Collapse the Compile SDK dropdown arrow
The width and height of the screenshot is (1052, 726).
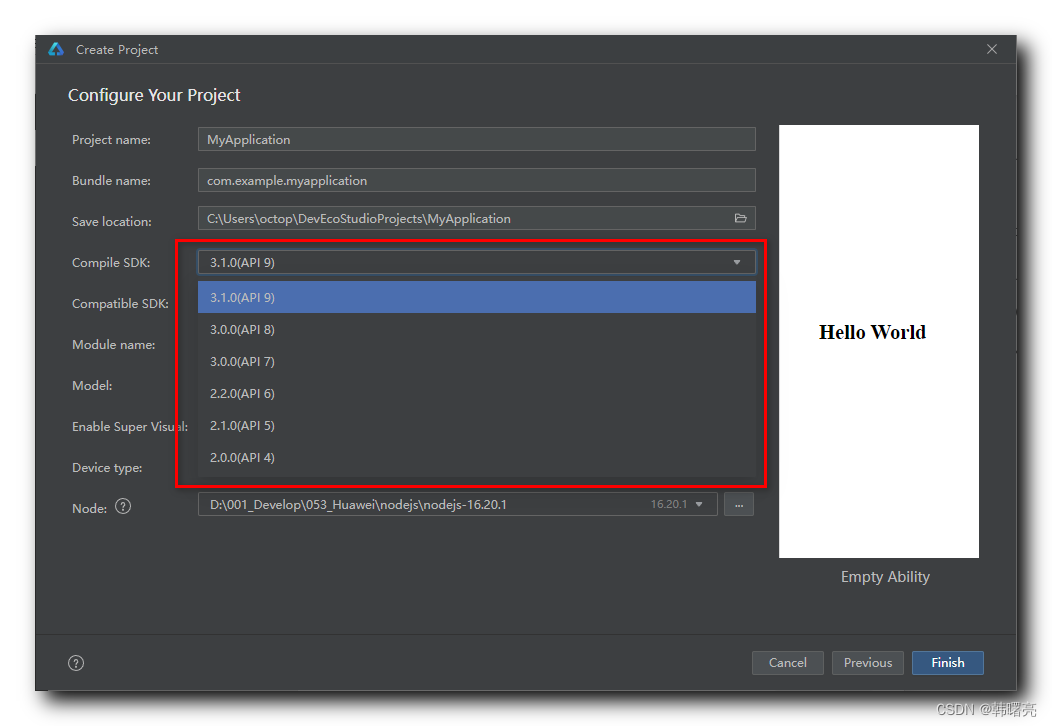pyautogui.click(x=737, y=262)
